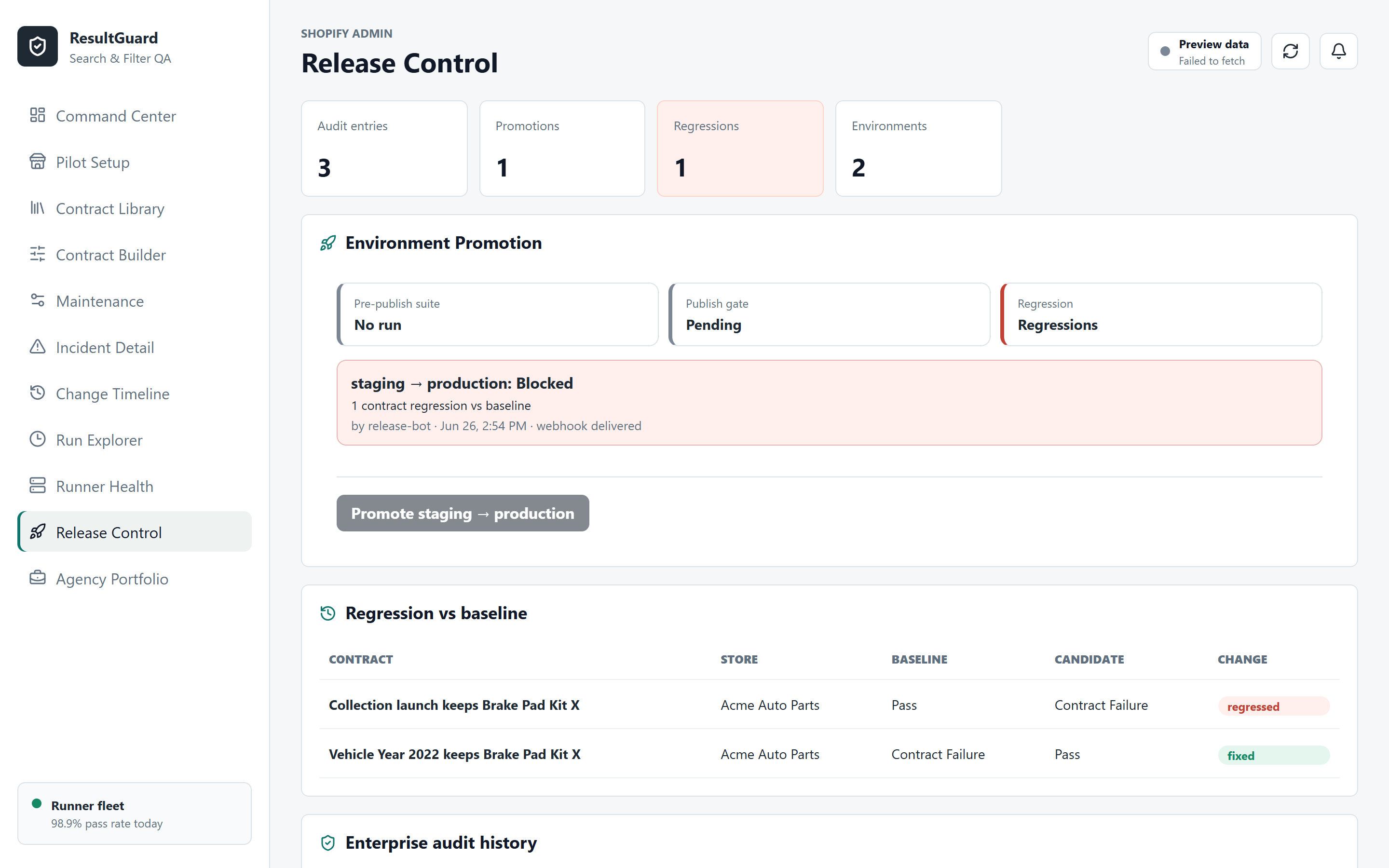Viewport: 1389px width, 868px height.
Task: Open the Runner fleet status card
Action: [135, 814]
